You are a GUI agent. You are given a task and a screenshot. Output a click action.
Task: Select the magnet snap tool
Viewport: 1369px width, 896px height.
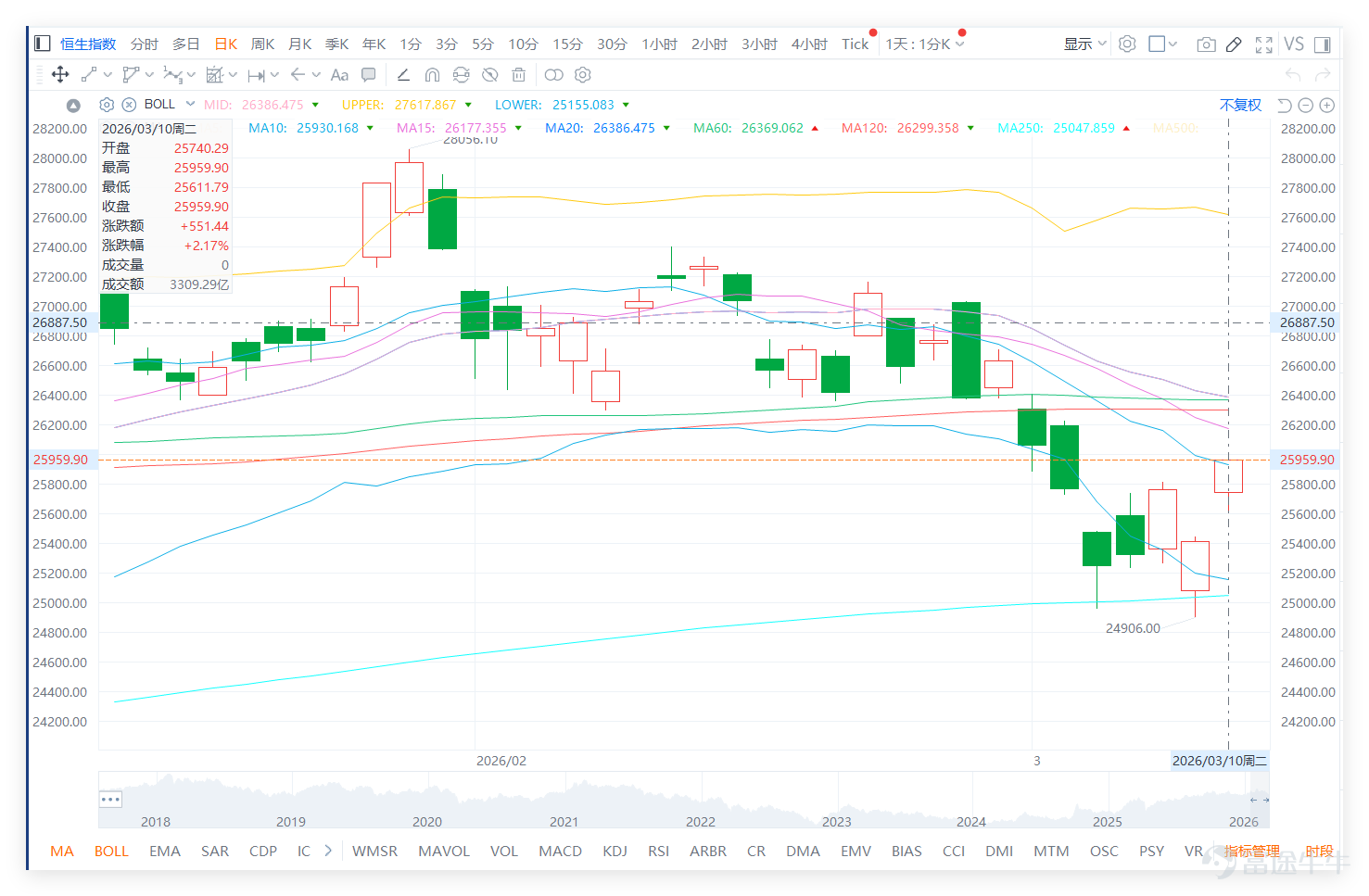[432, 75]
